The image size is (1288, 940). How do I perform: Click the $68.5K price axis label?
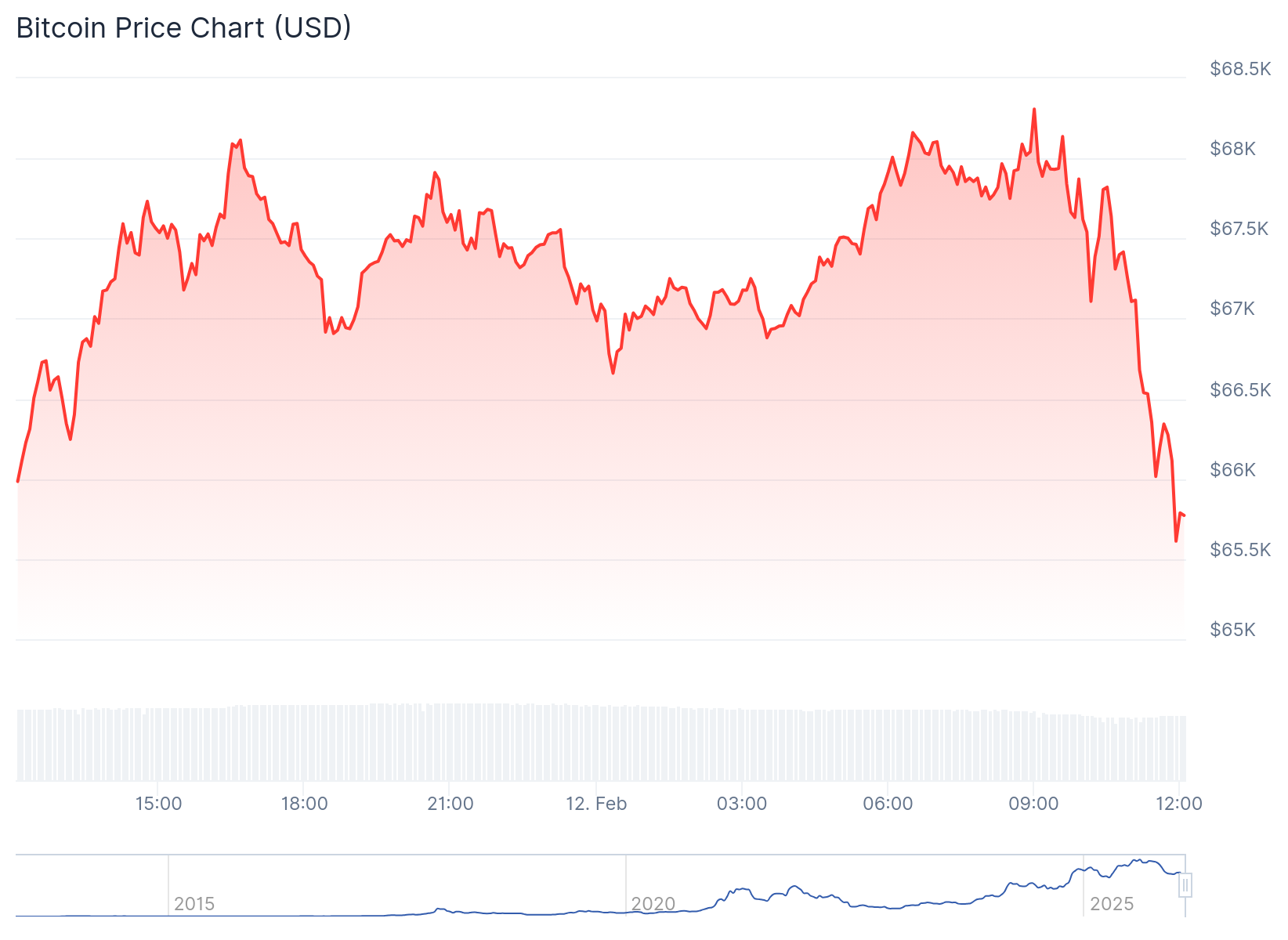click(1240, 69)
